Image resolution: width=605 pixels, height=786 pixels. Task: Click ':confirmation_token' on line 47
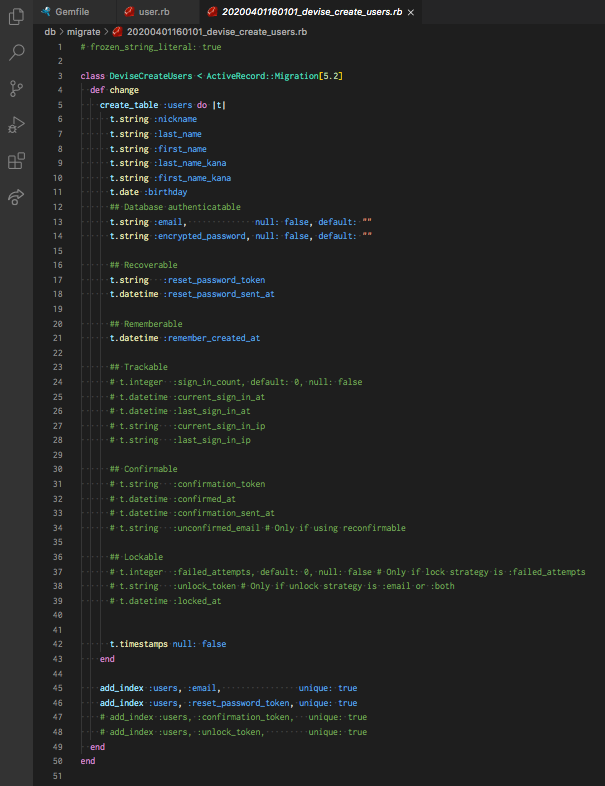point(245,717)
